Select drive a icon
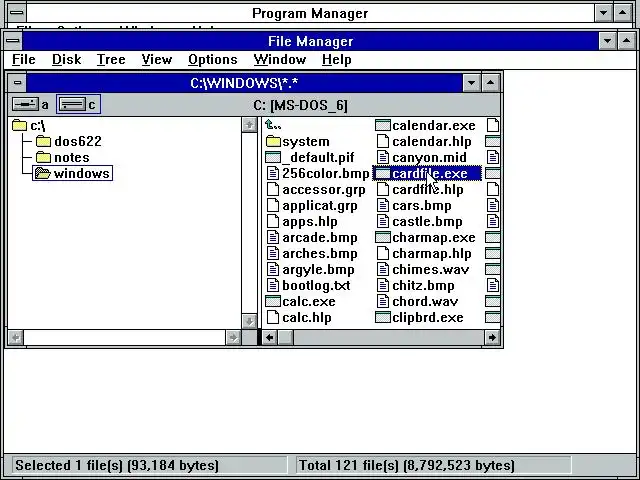 pyautogui.click(x=26, y=104)
